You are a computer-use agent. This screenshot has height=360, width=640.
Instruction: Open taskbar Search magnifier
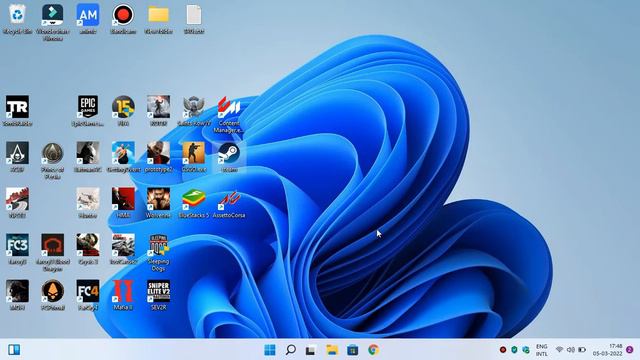(x=291, y=350)
